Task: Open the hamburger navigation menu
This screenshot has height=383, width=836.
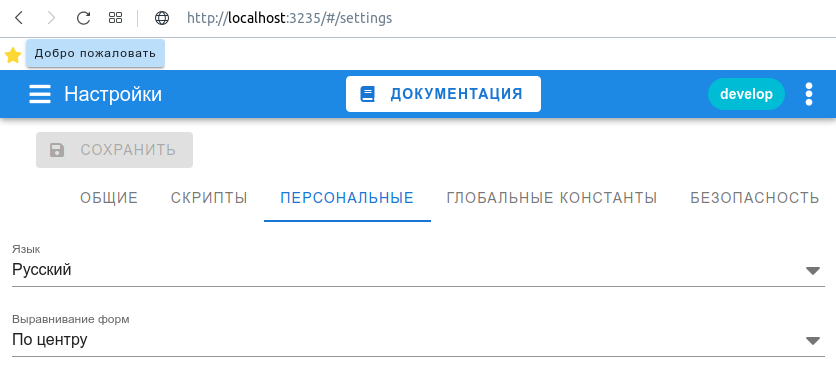Action: coord(40,94)
